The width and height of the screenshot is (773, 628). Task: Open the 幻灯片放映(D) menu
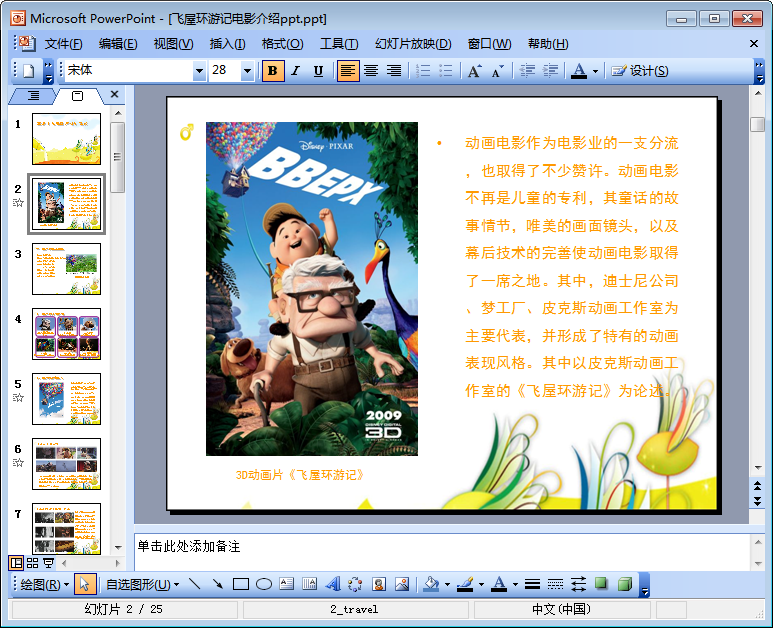pos(413,44)
